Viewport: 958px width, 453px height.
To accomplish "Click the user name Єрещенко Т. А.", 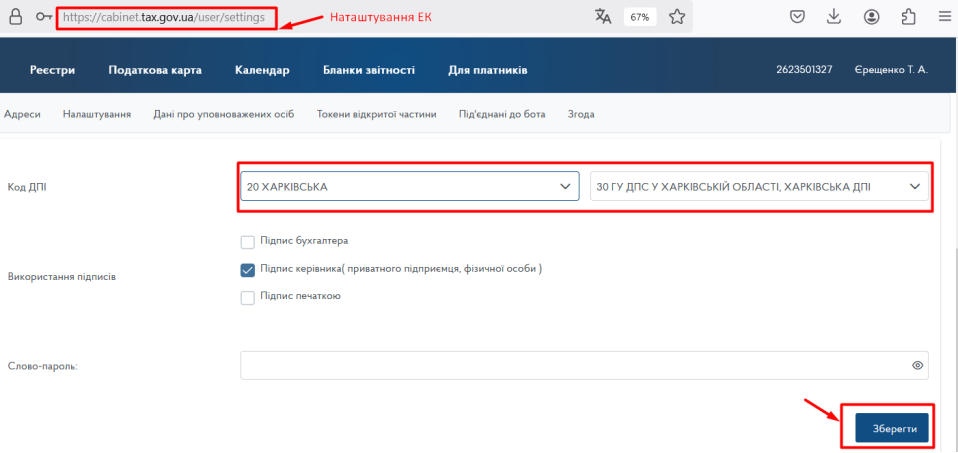I will (891, 70).
